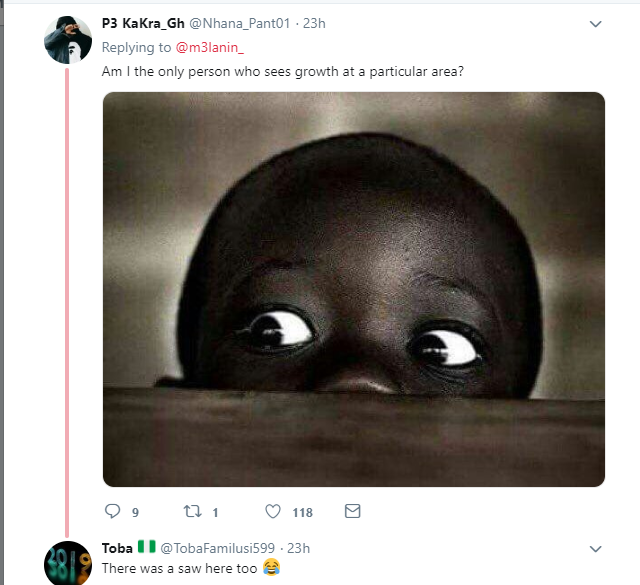Click the 9 replies count
The width and height of the screenshot is (640, 585).
(x=135, y=513)
